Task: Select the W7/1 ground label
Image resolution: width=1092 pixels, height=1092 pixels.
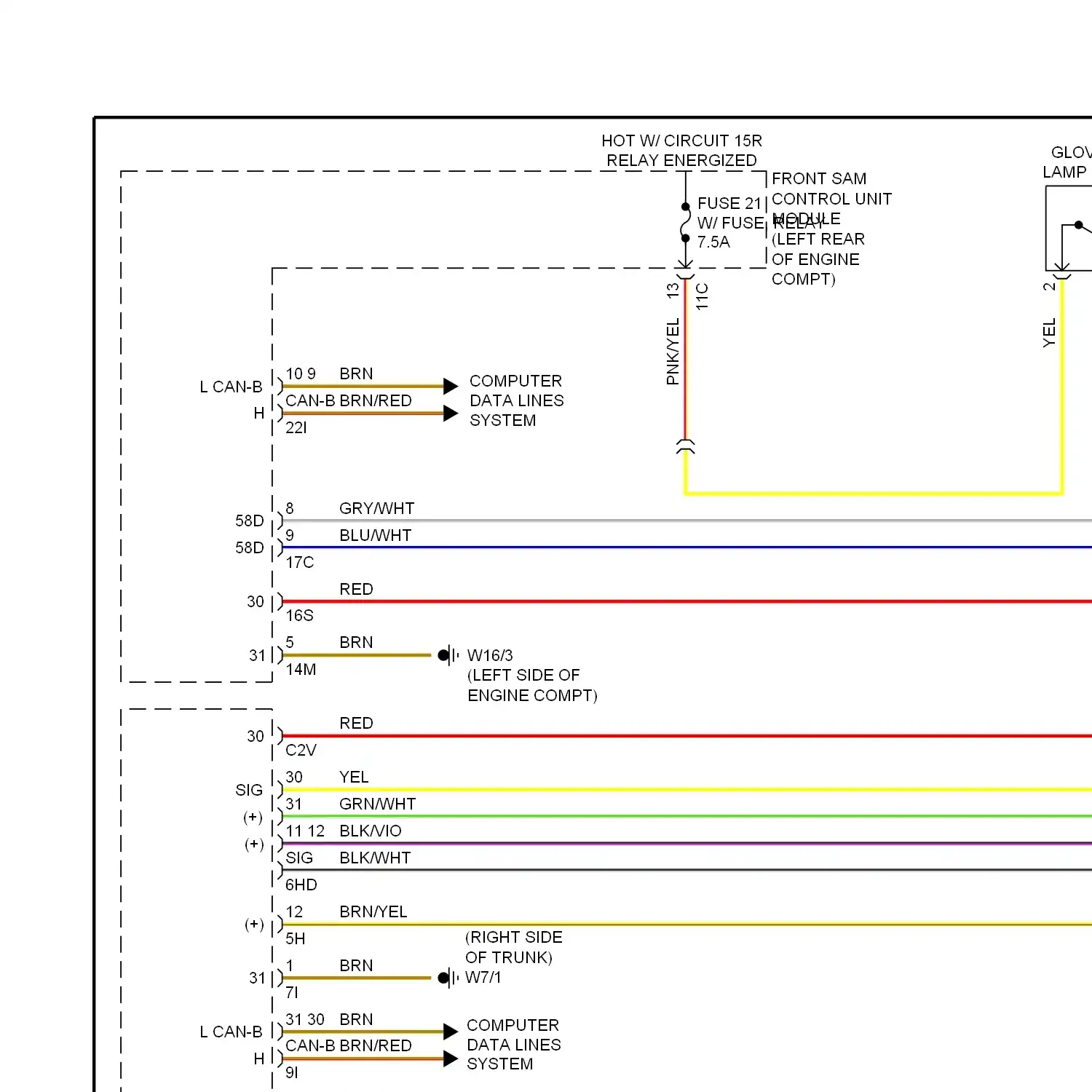Action: click(483, 978)
